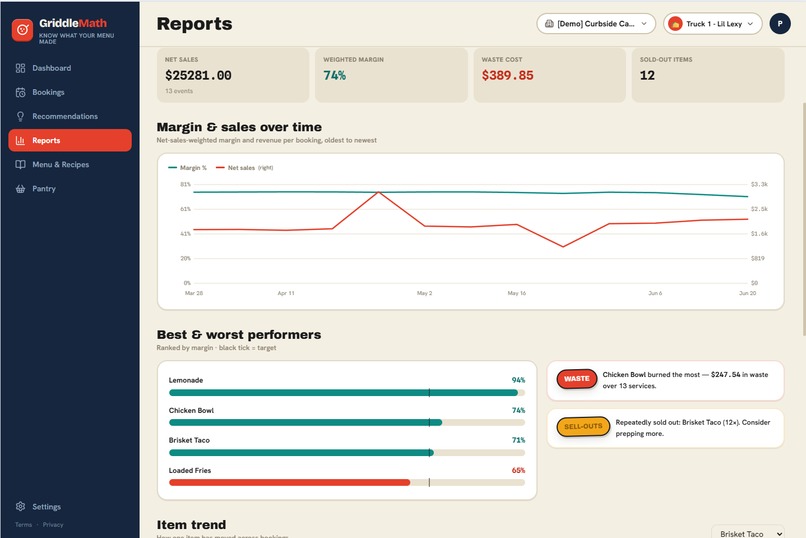Click the 'Repeatedly sold out: Brisket Taco' message
806x538 pixels.
692,428
